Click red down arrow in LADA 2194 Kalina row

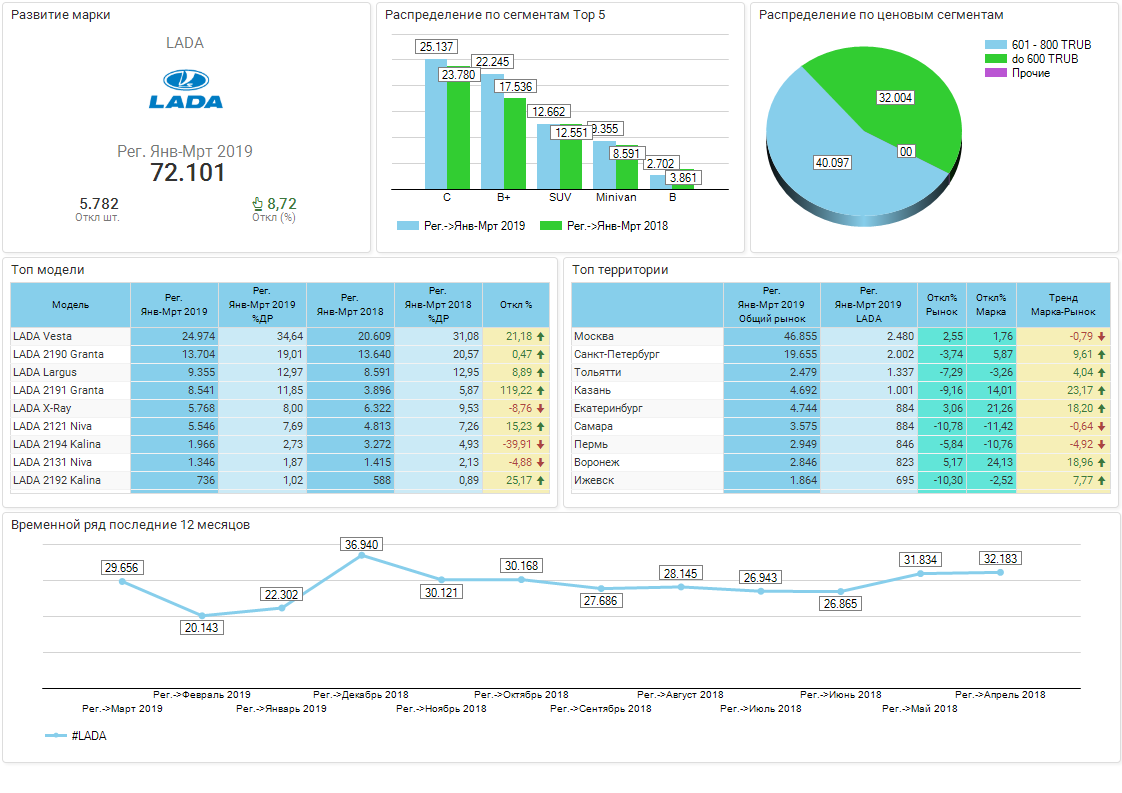[540, 445]
